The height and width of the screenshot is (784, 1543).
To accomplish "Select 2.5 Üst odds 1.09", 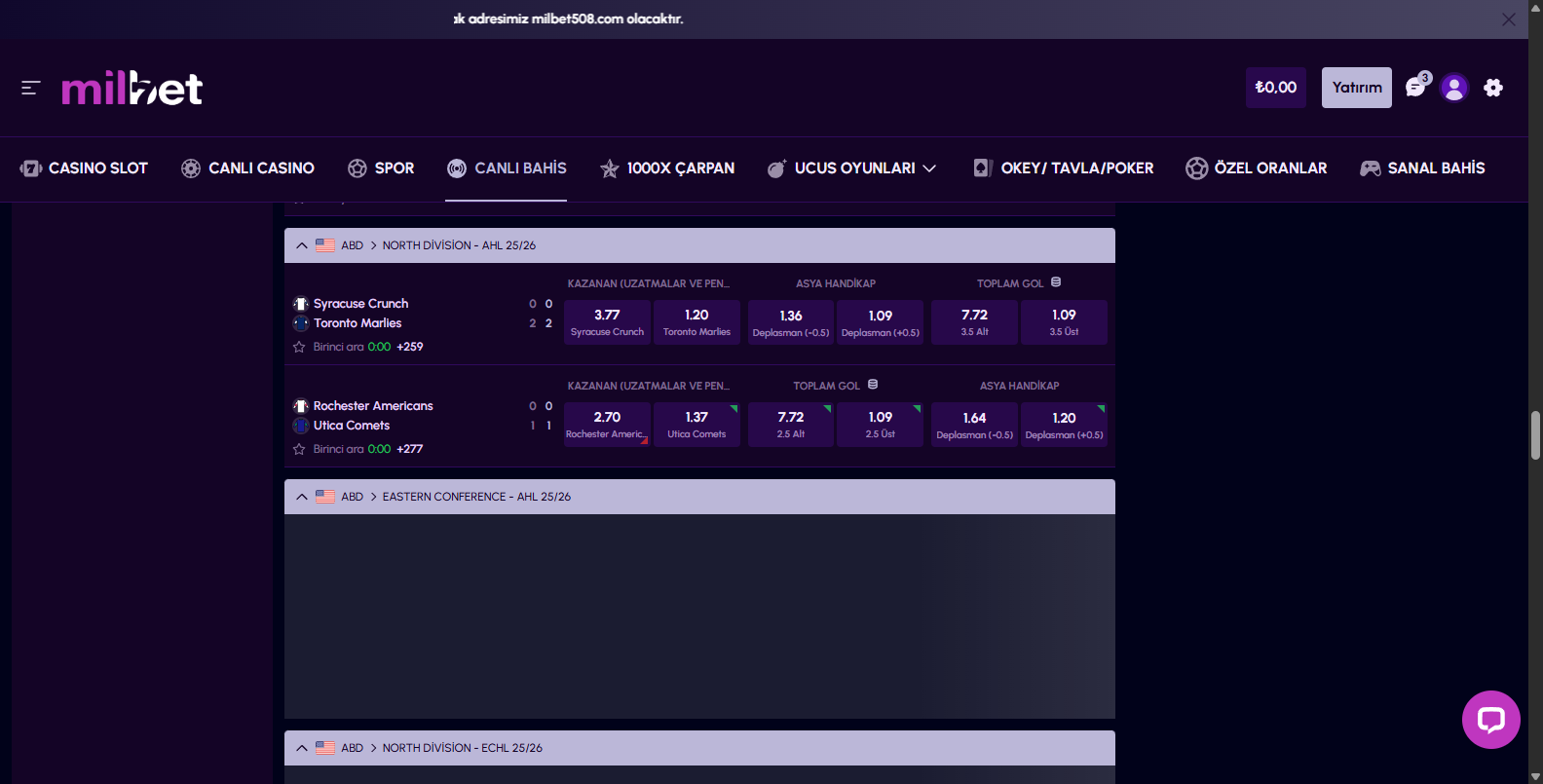I will [881, 425].
